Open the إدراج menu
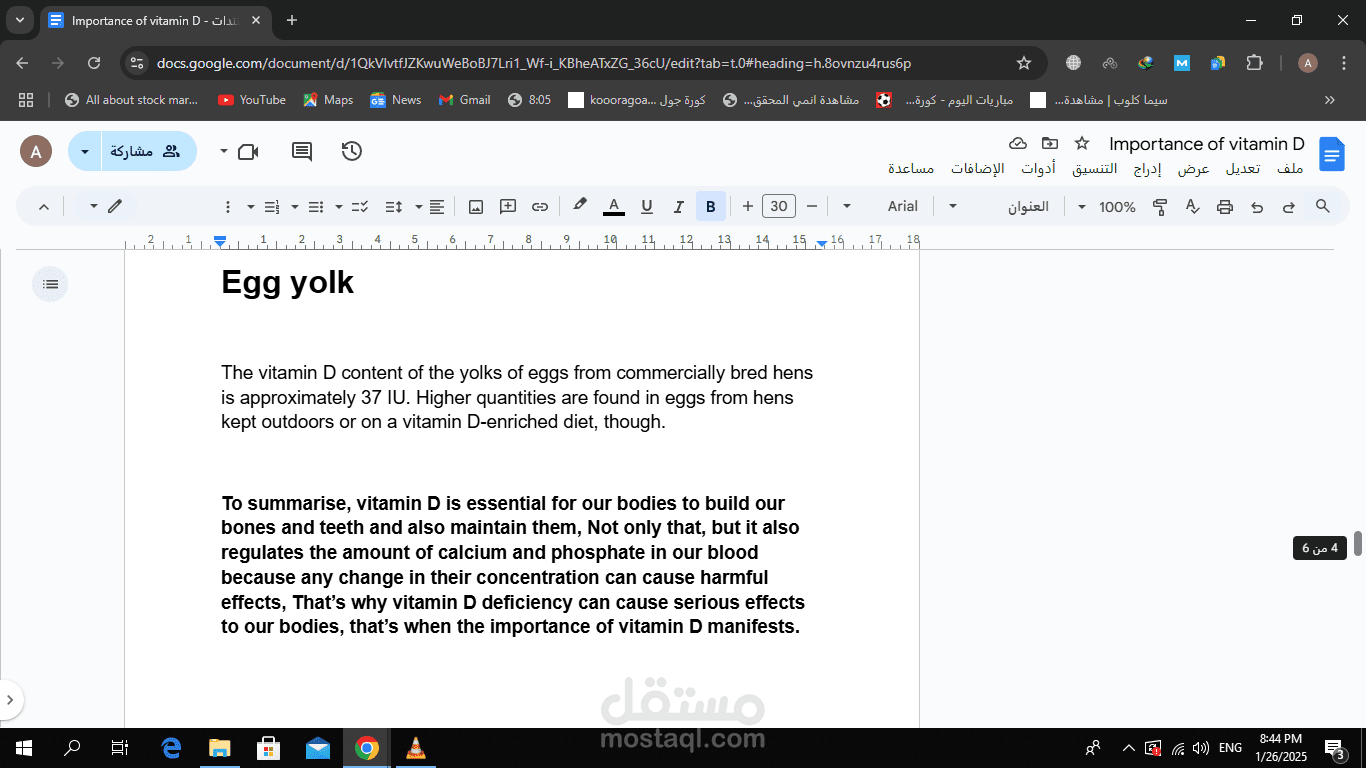This screenshot has height=768, width=1366. click(x=1147, y=169)
